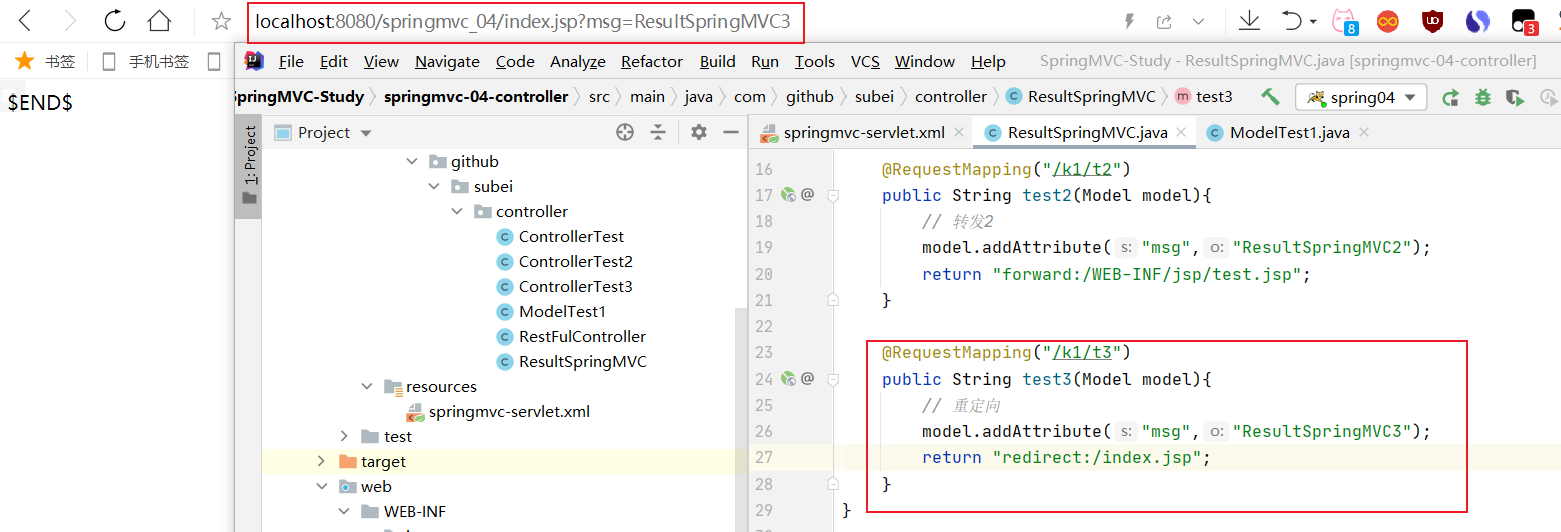The width and height of the screenshot is (1561, 532).
Task: Click the Build project hammer icon
Action: pyautogui.click(x=1270, y=97)
